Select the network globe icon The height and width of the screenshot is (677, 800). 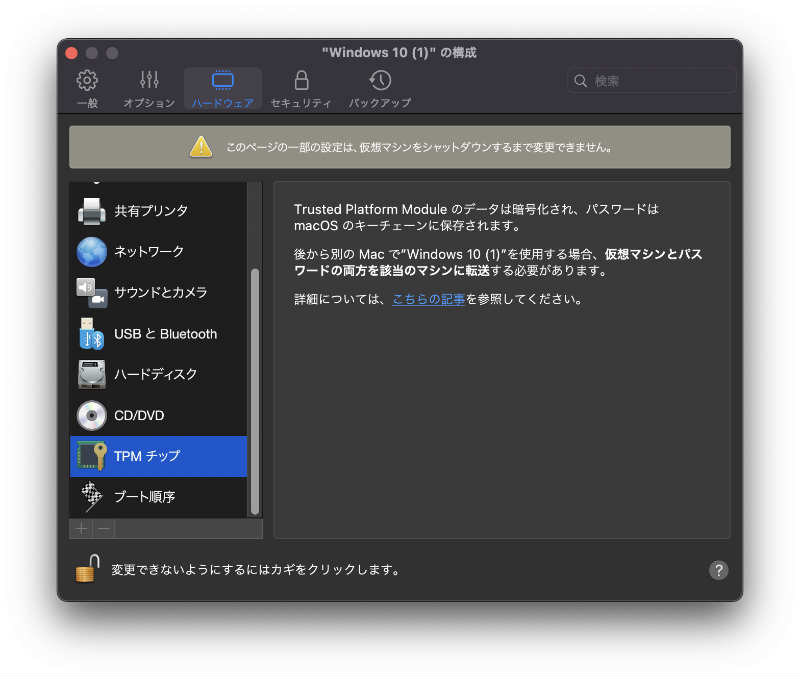click(92, 252)
